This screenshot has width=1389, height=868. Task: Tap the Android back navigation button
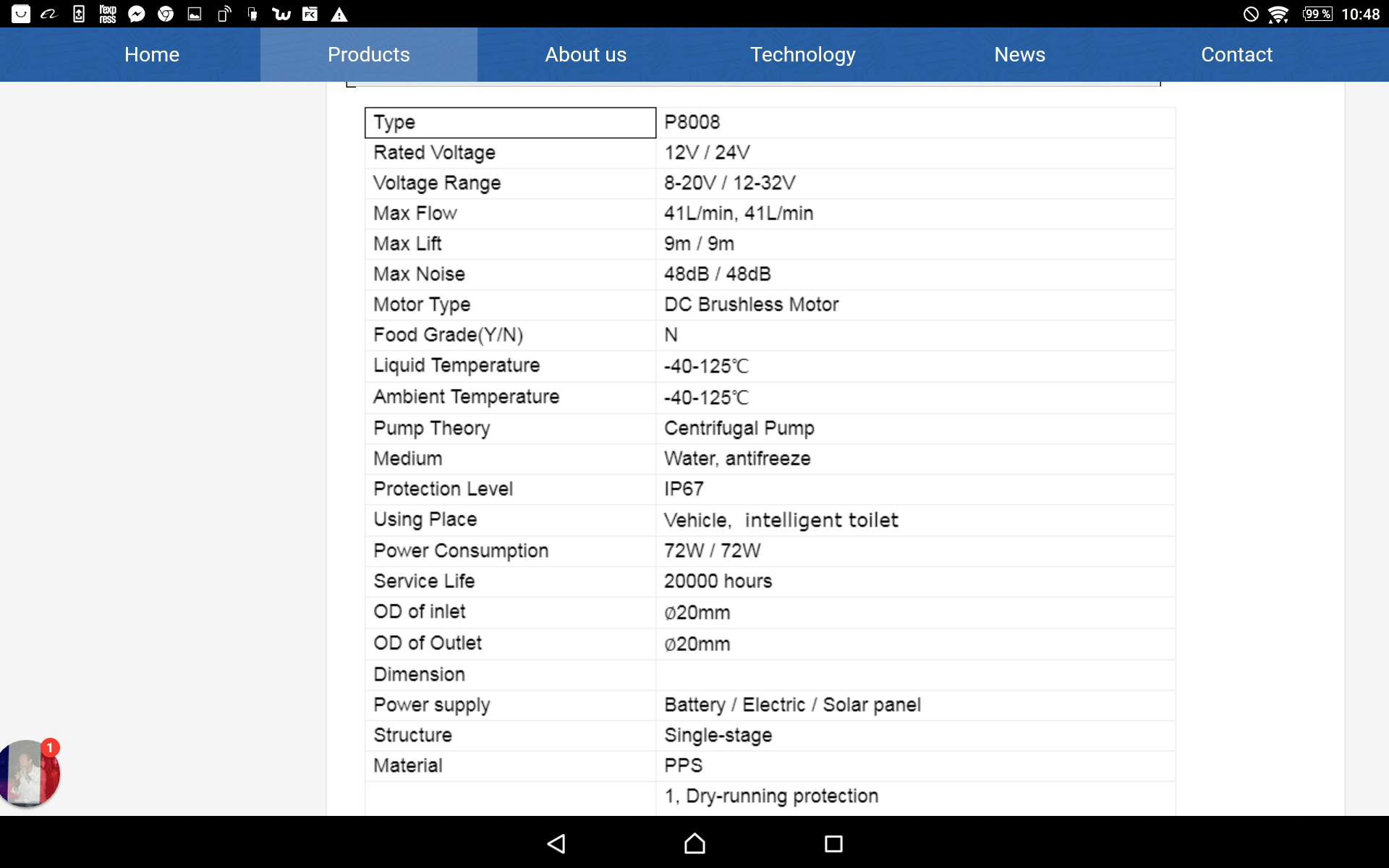(x=556, y=843)
